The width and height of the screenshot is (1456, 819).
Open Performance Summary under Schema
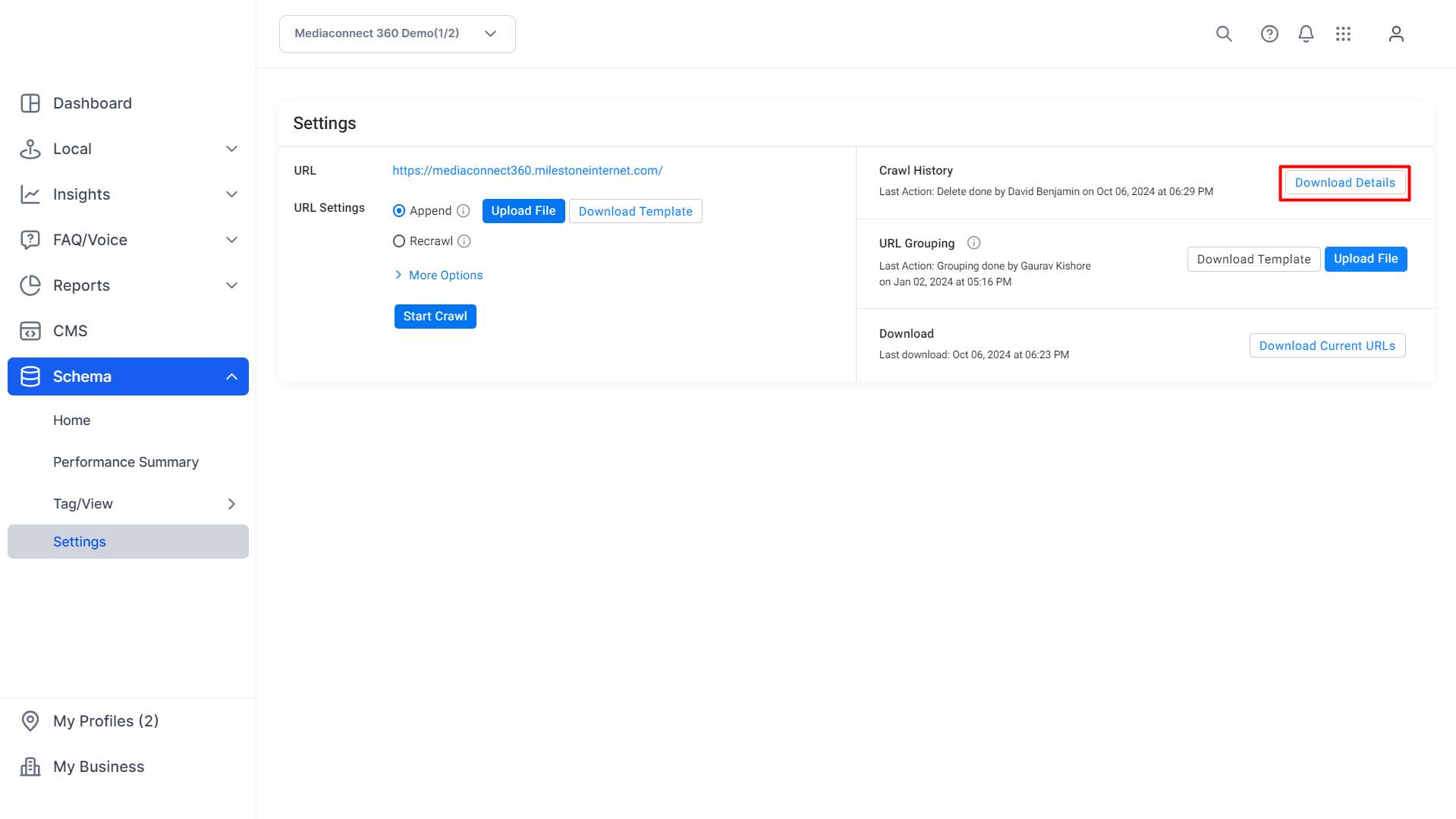pyautogui.click(x=126, y=462)
